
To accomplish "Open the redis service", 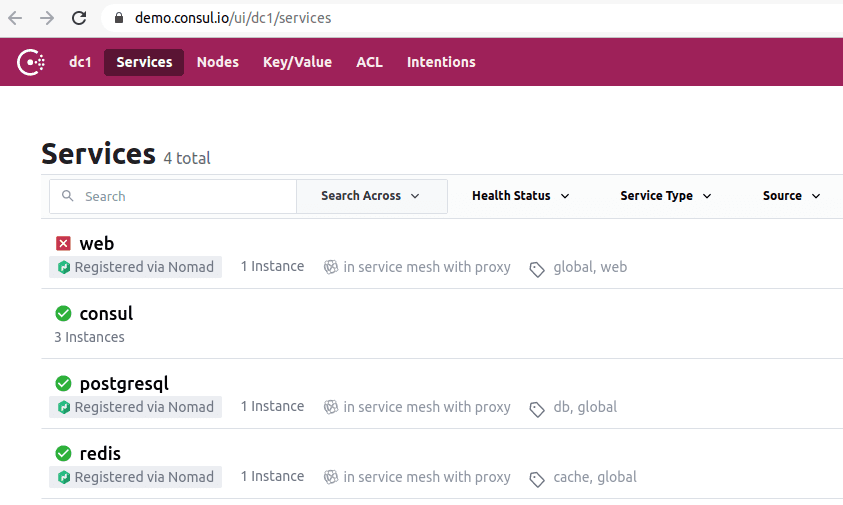I will pos(100,453).
